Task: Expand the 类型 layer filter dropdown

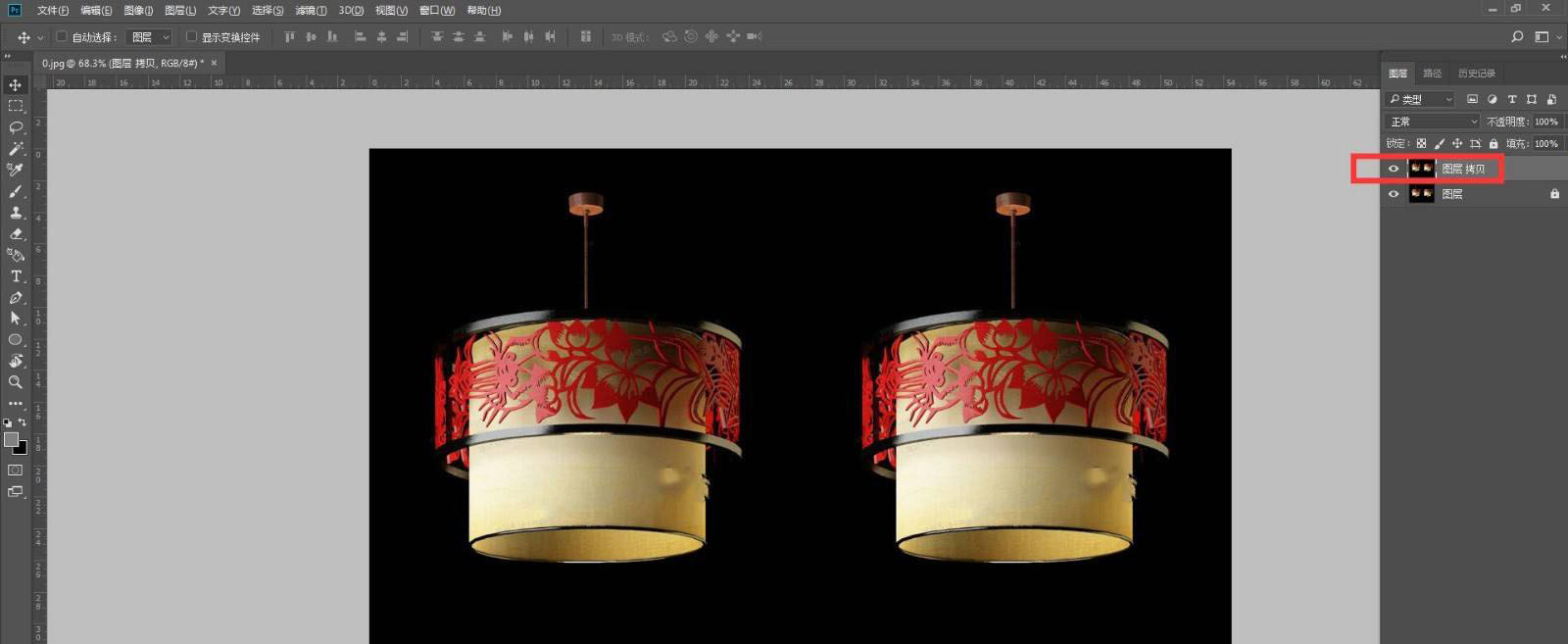Action: click(x=1421, y=100)
